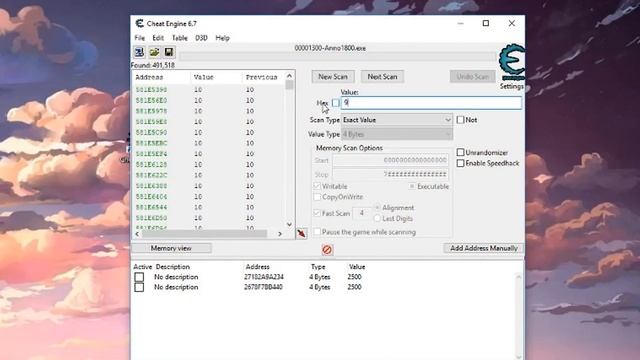The image size is (640, 360).
Task: Select result address 581E5978
Action: point(151,111)
